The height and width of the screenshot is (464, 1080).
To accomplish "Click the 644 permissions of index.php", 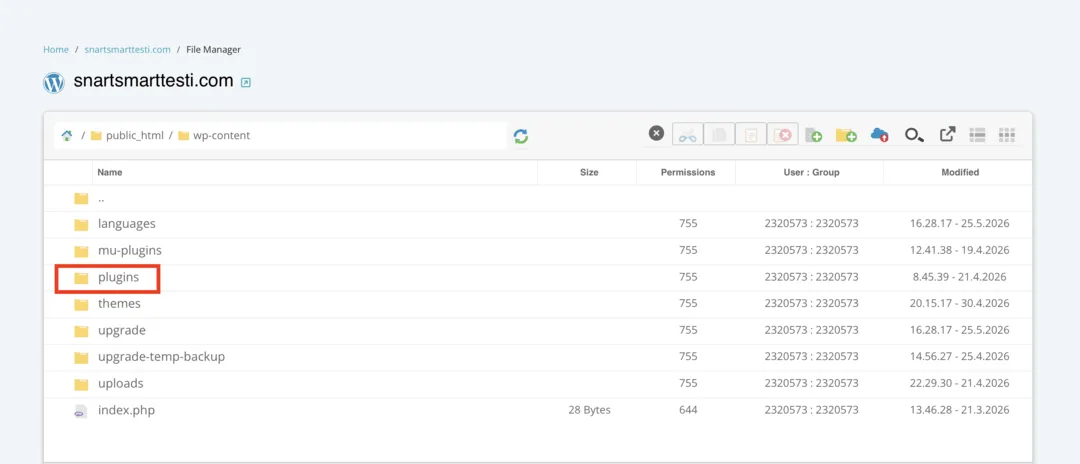I will [x=688, y=410].
